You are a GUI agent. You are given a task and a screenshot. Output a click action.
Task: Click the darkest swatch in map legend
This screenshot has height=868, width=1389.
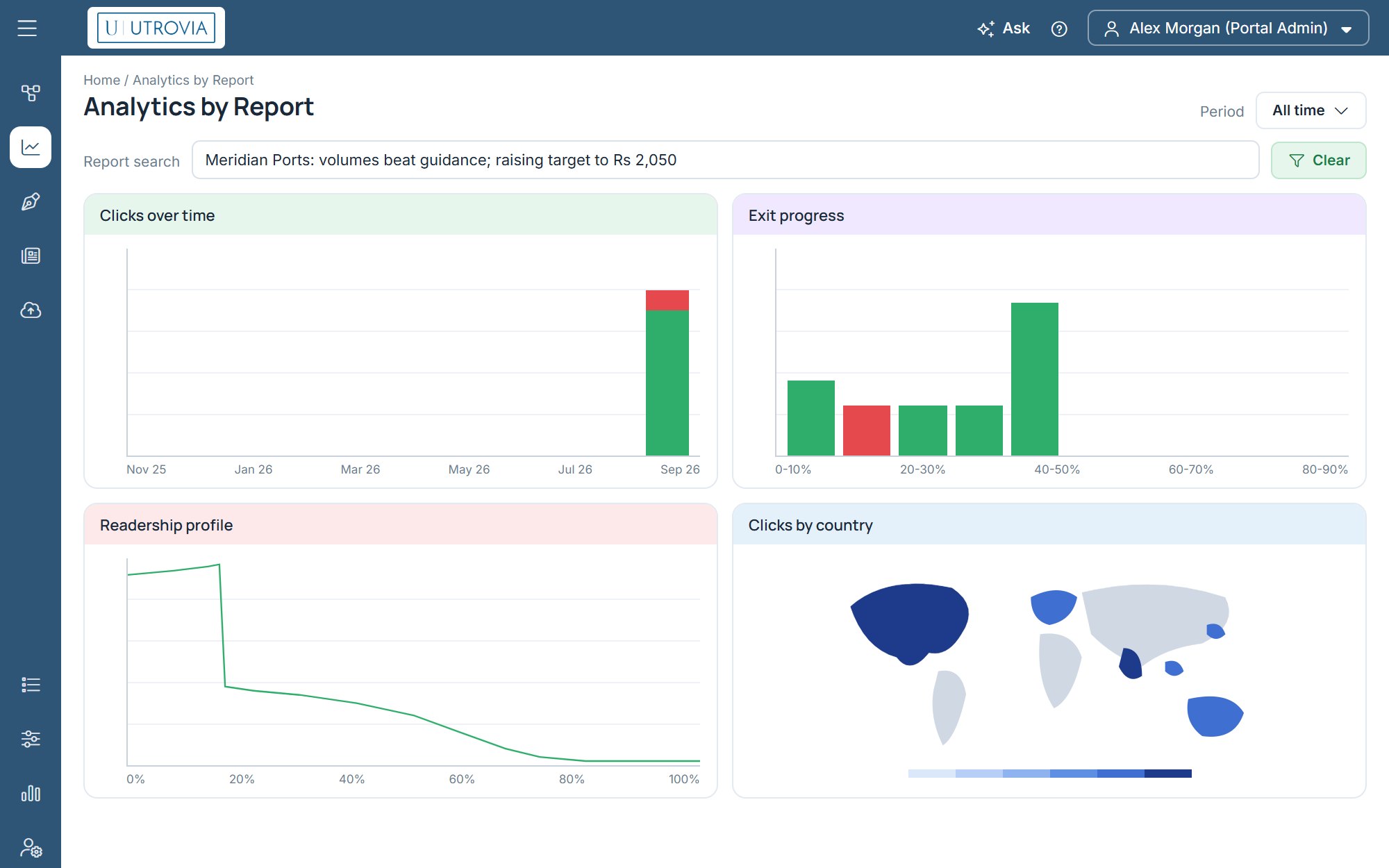(x=1167, y=774)
